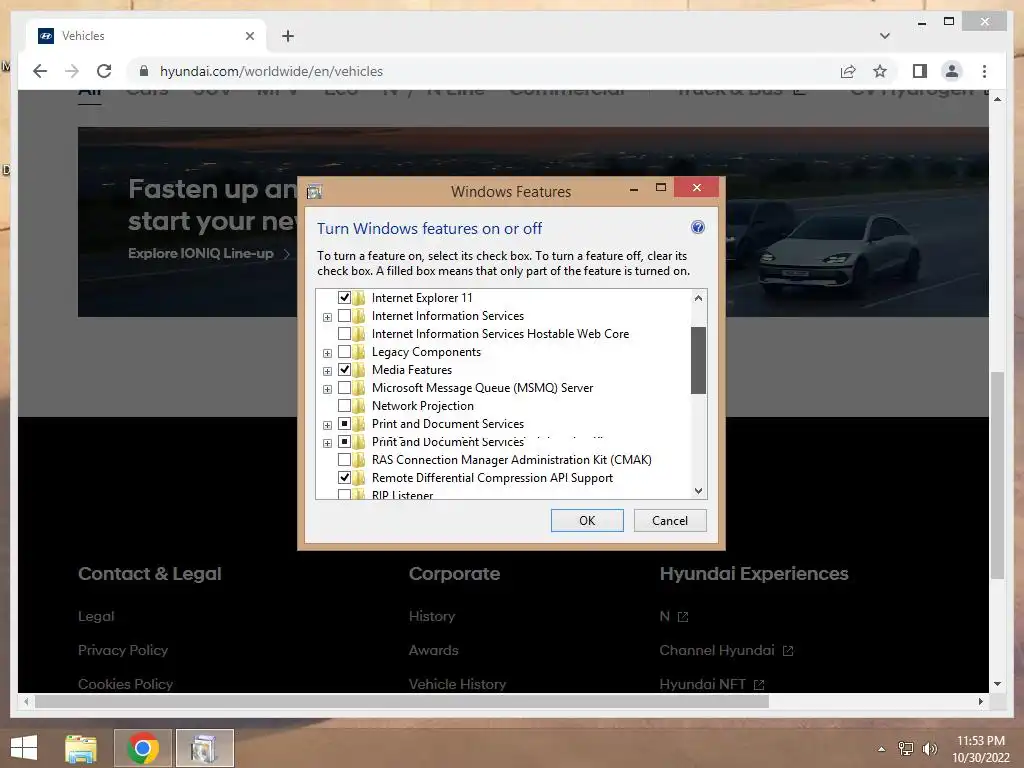Click page scroll right arrow in Chrome
The image size is (1024, 768).
pyautogui.click(x=980, y=701)
